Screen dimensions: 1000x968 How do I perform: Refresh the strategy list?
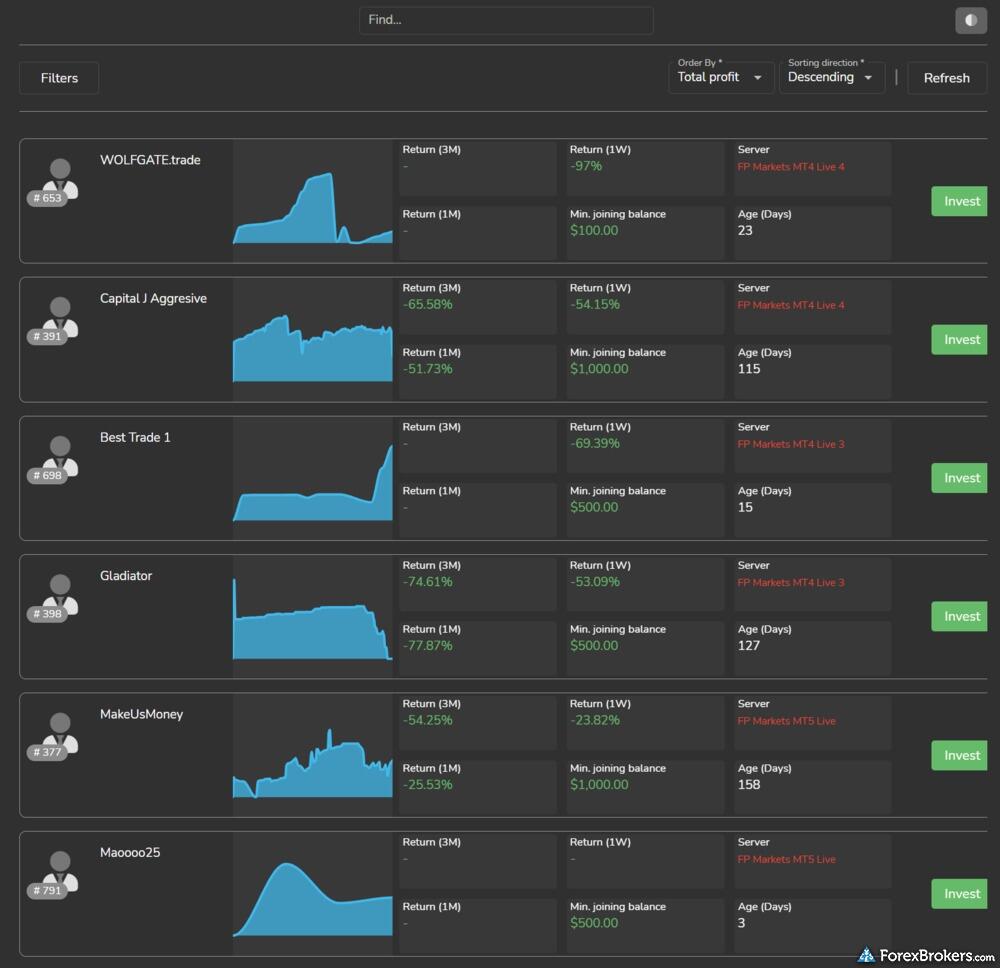(x=946, y=78)
